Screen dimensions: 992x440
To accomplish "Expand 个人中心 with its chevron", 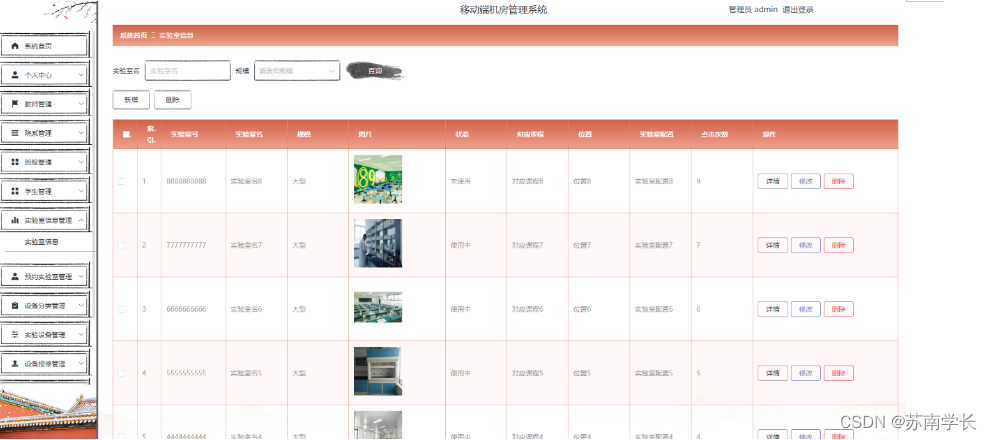I will click(x=81, y=75).
